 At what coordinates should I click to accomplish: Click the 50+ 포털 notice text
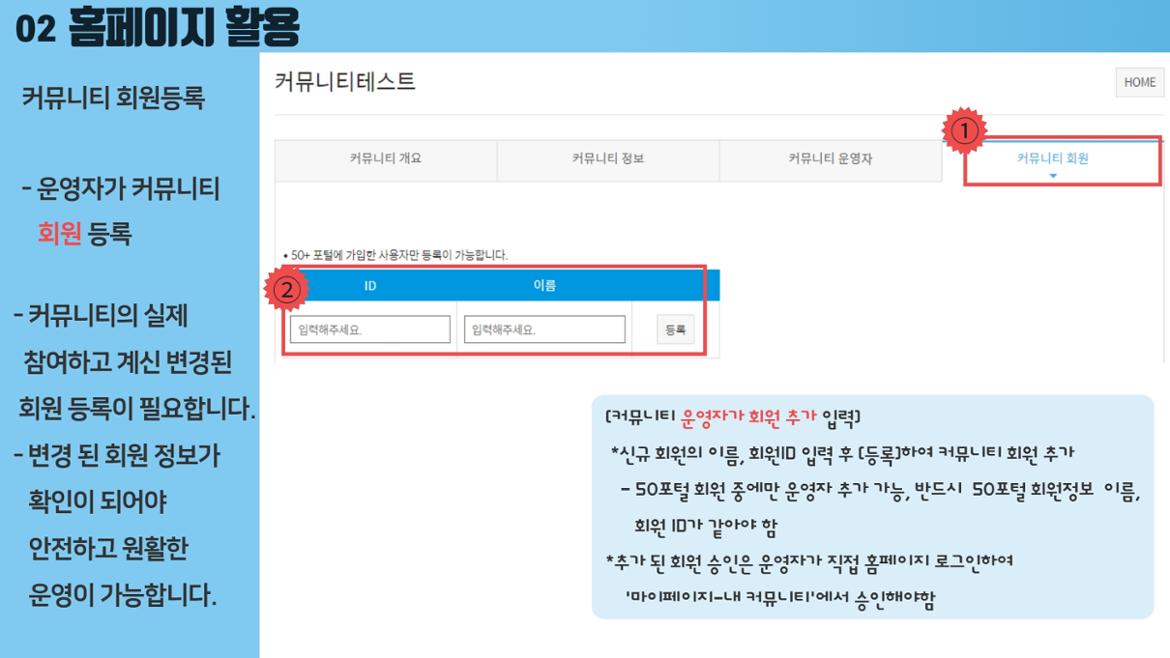coord(400,255)
